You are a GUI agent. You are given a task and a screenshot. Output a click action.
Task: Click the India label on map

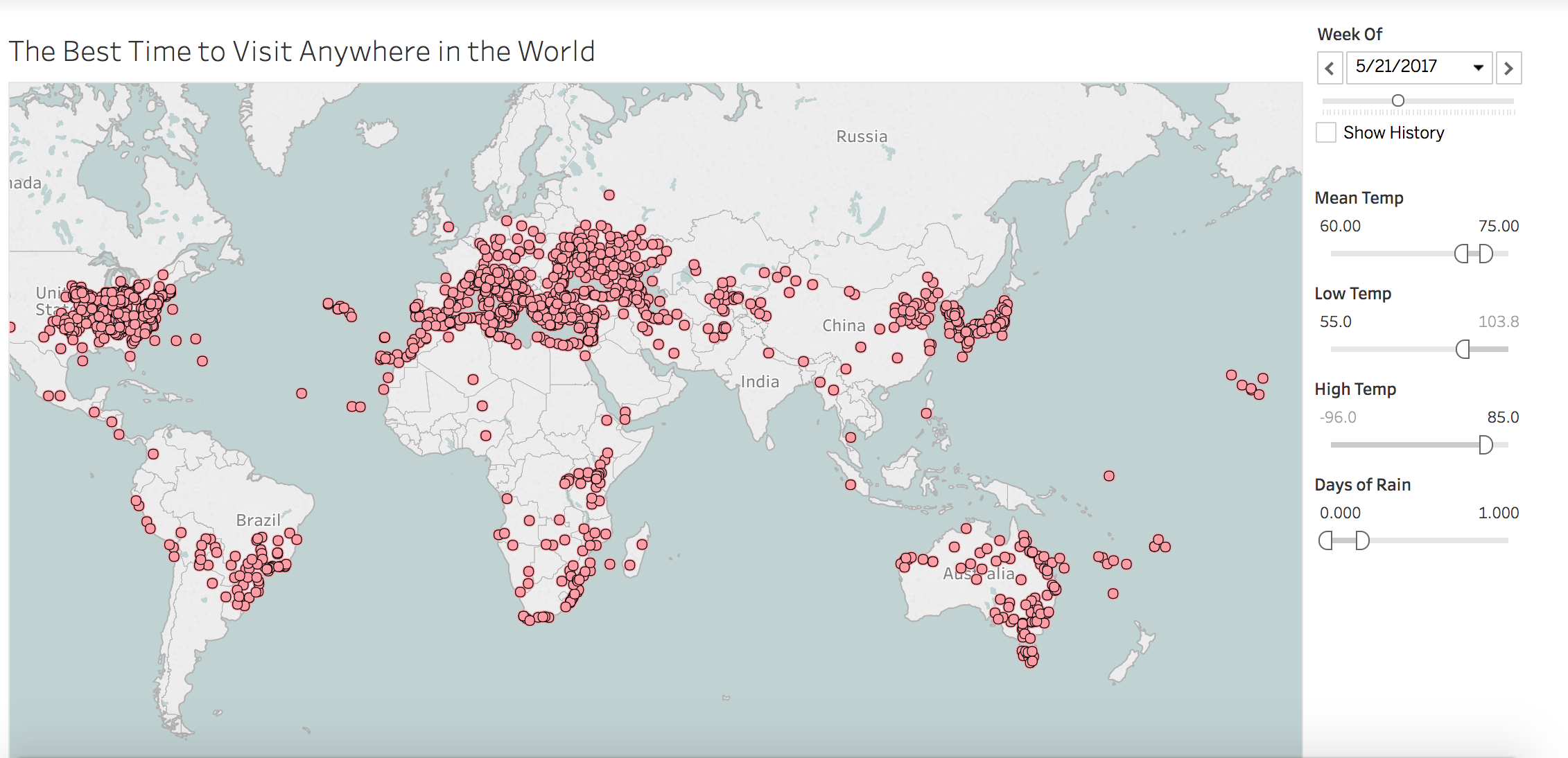tap(760, 382)
